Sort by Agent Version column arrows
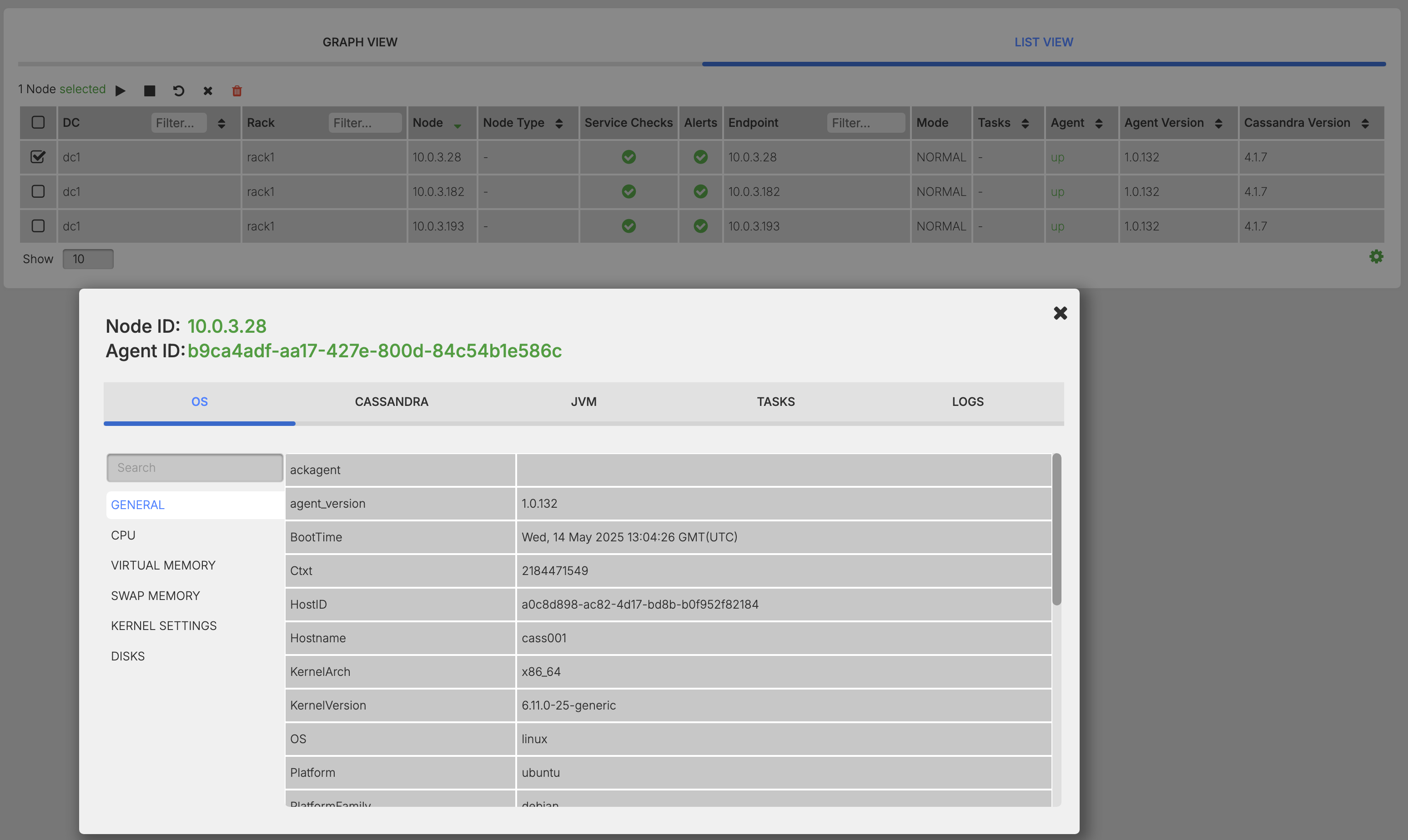The width and height of the screenshot is (1408, 840). pos(1218,123)
